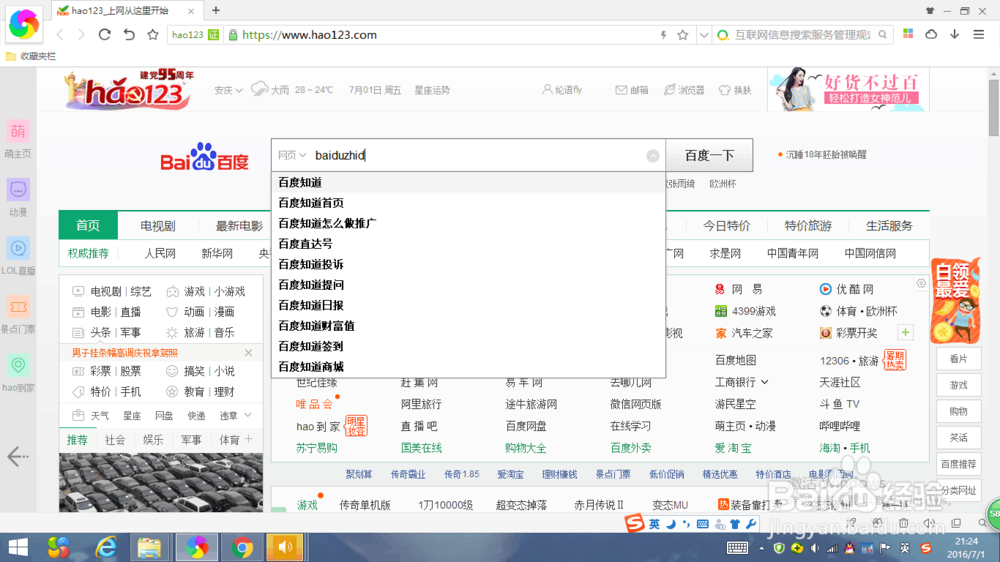Click the hao123 logo

click(128, 89)
